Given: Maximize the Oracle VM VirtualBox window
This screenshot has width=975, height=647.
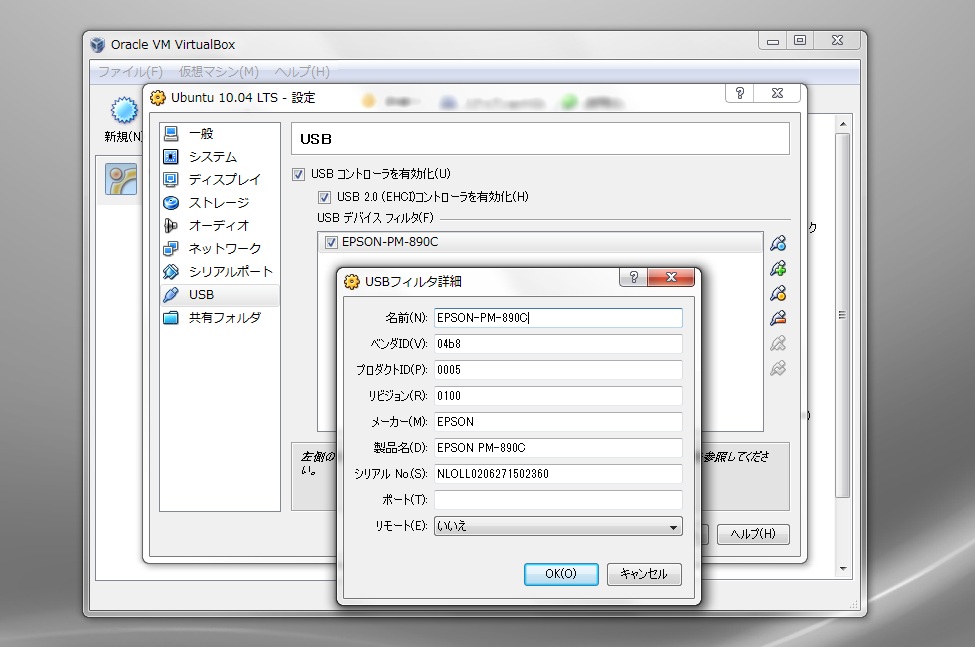Looking at the screenshot, I should (800, 40).
